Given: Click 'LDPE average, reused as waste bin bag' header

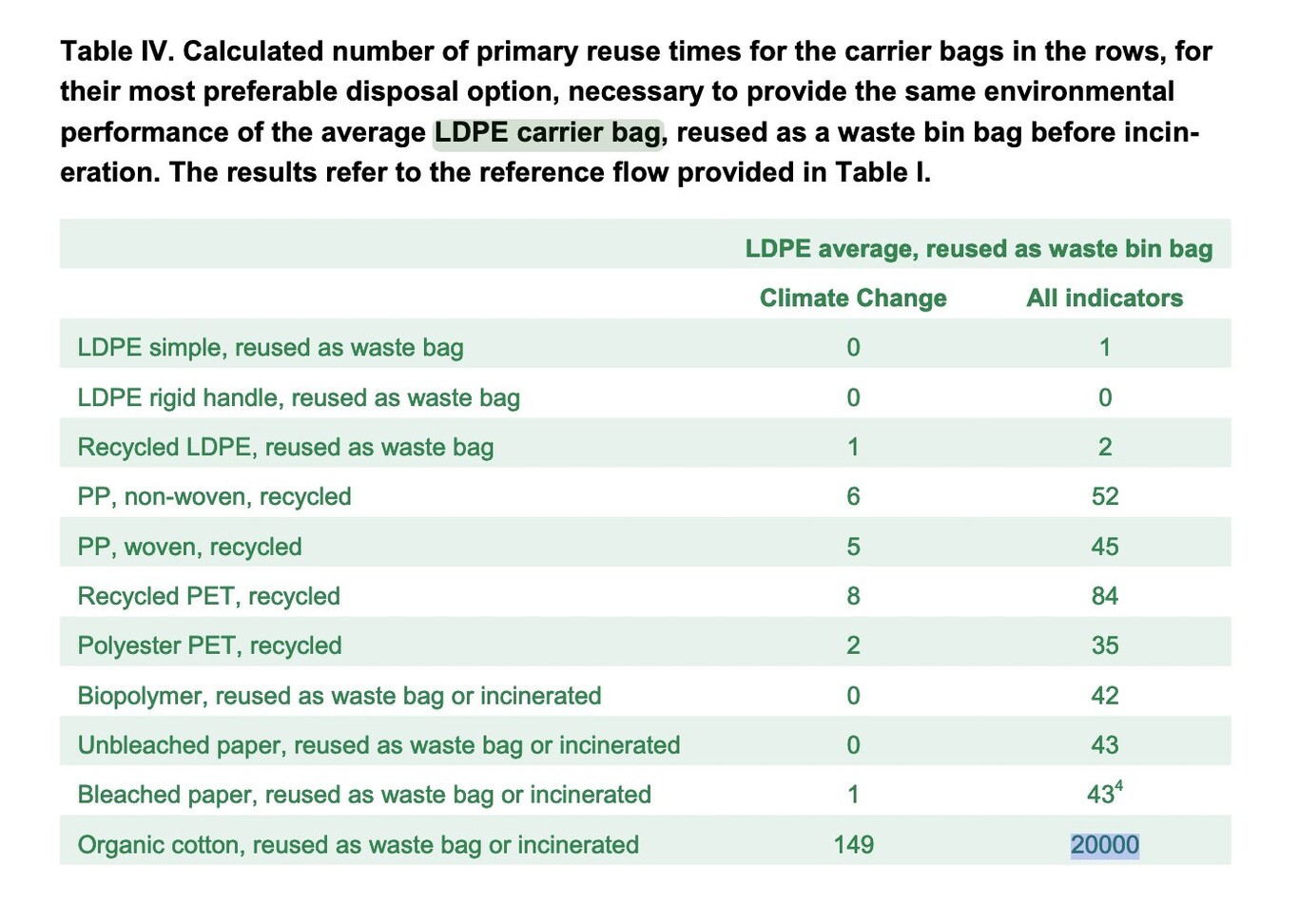Looking at the screenshot, I should 979,248.
